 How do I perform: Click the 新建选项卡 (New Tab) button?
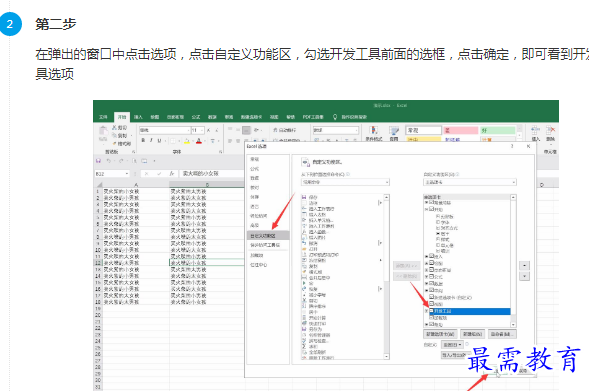point(440,334)
